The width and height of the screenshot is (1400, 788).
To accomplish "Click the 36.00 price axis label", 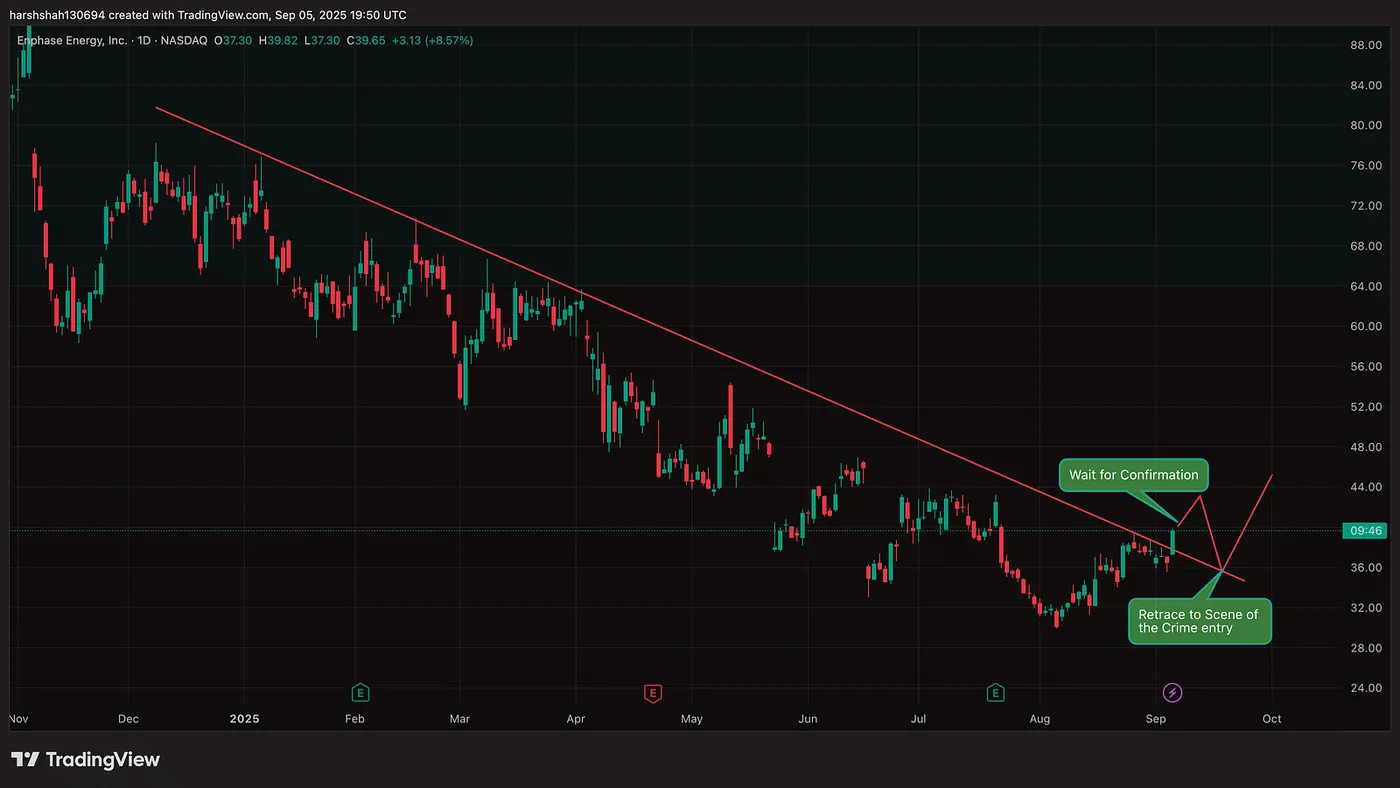I will tap(1364, 568).
